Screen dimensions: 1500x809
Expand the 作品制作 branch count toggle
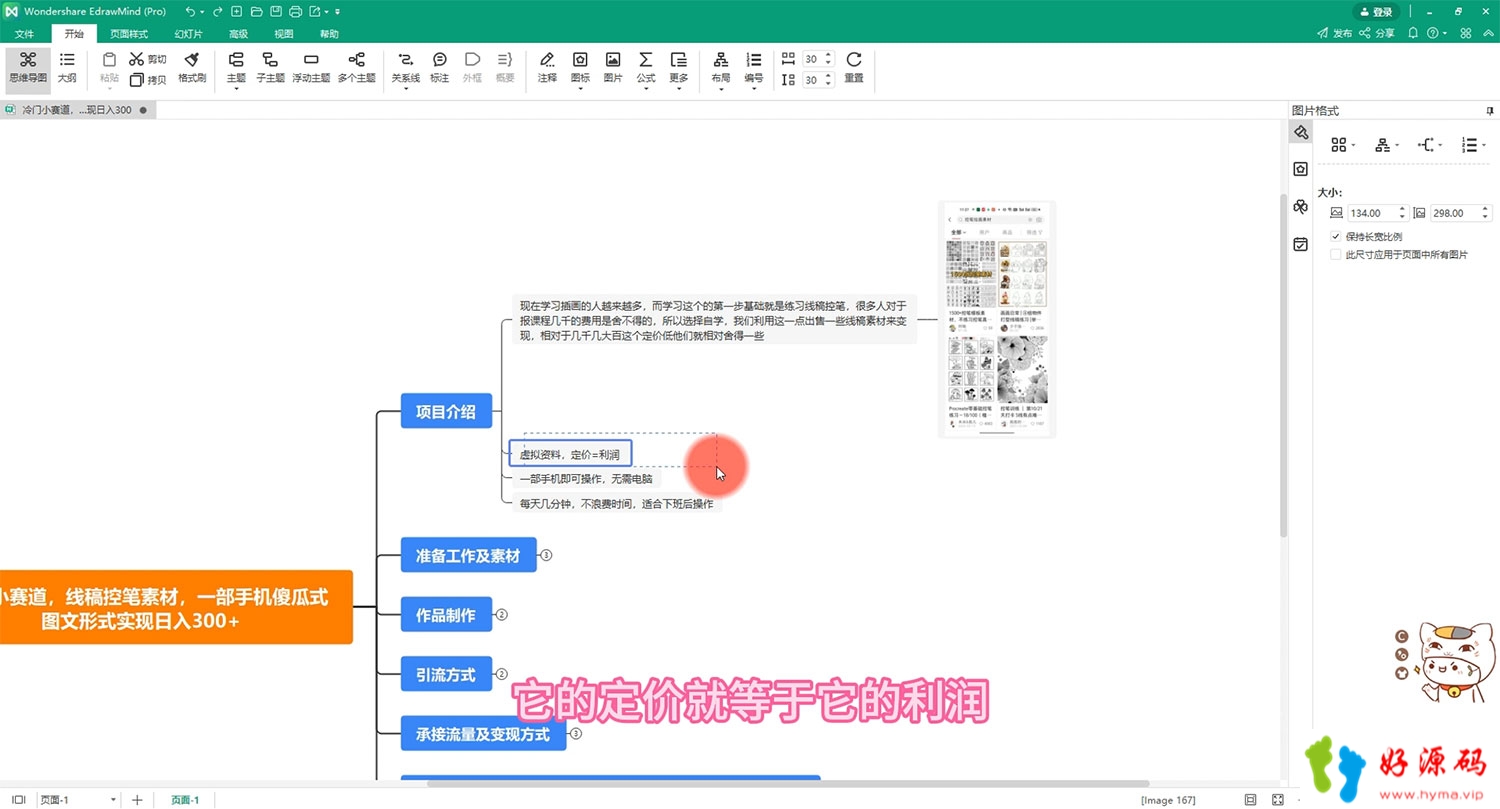(x=502, y=615)
